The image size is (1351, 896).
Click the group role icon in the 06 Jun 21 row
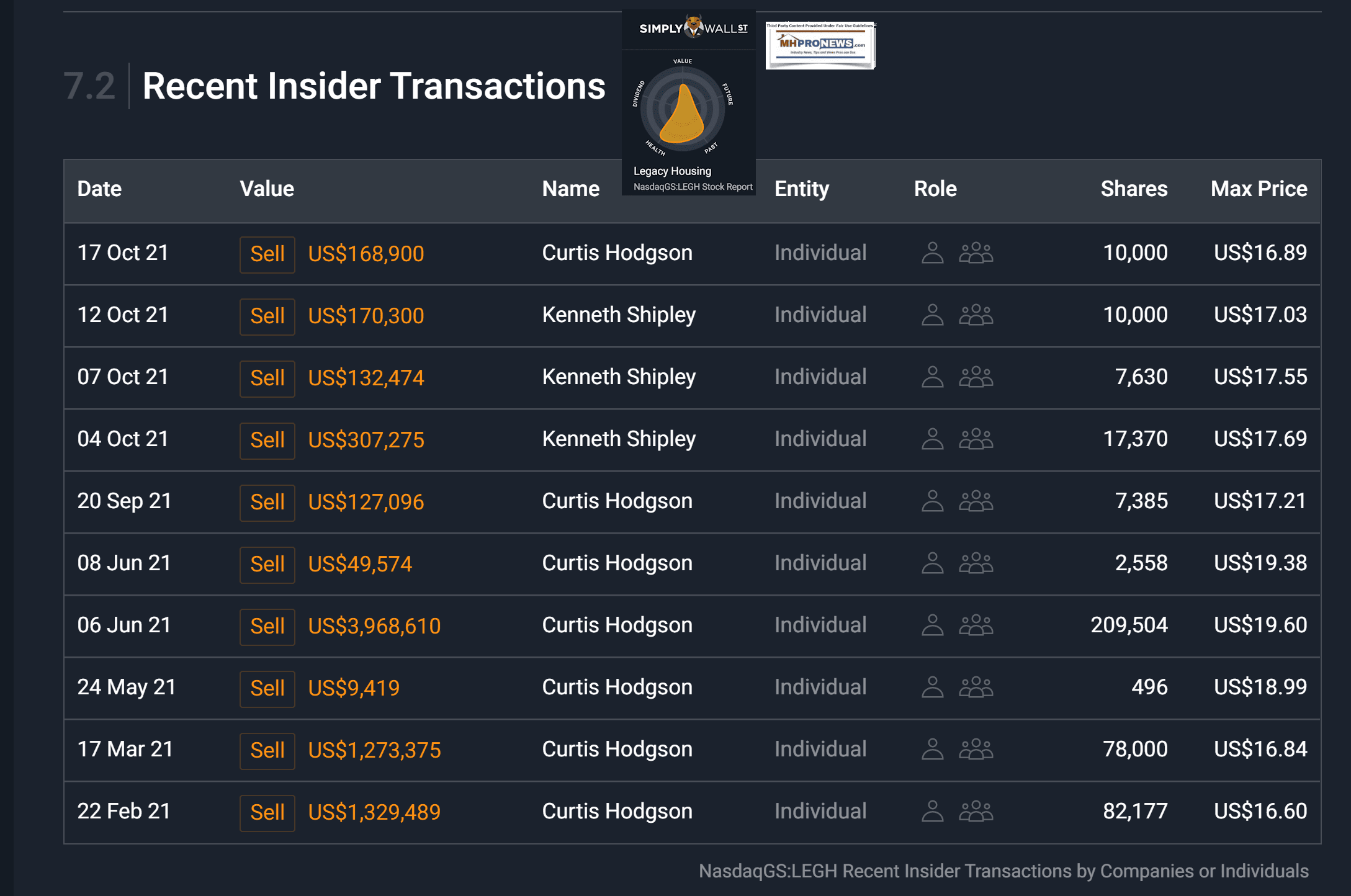coord(976,625)
